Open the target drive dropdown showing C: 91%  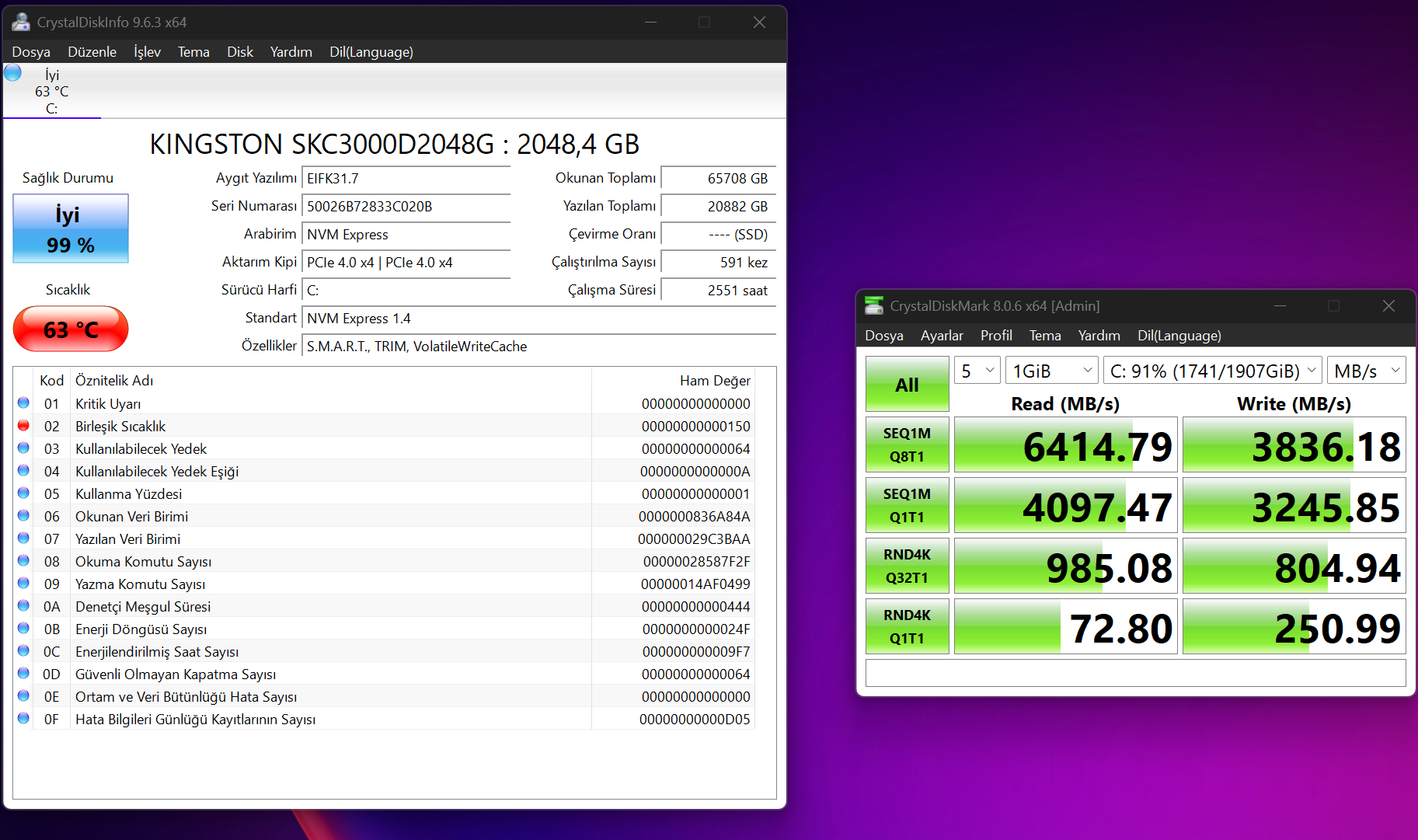coord(1213,371)
